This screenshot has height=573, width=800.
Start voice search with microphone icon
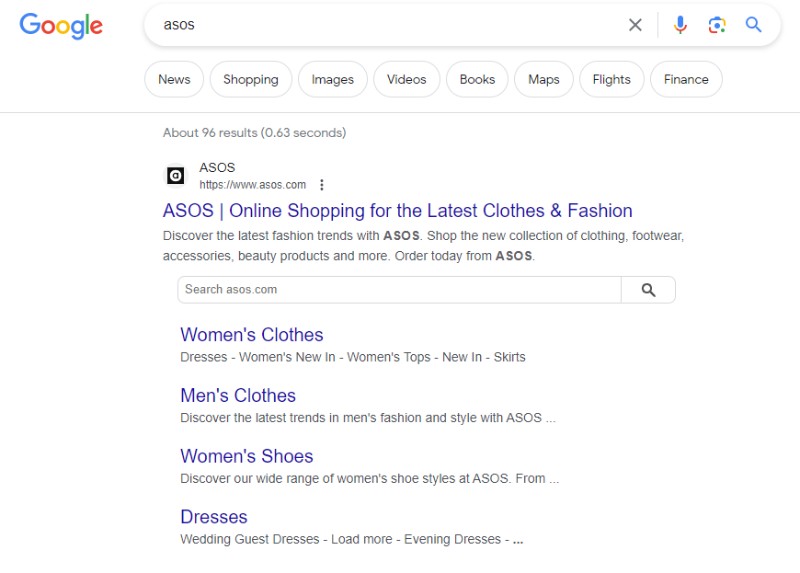point(680,25)
